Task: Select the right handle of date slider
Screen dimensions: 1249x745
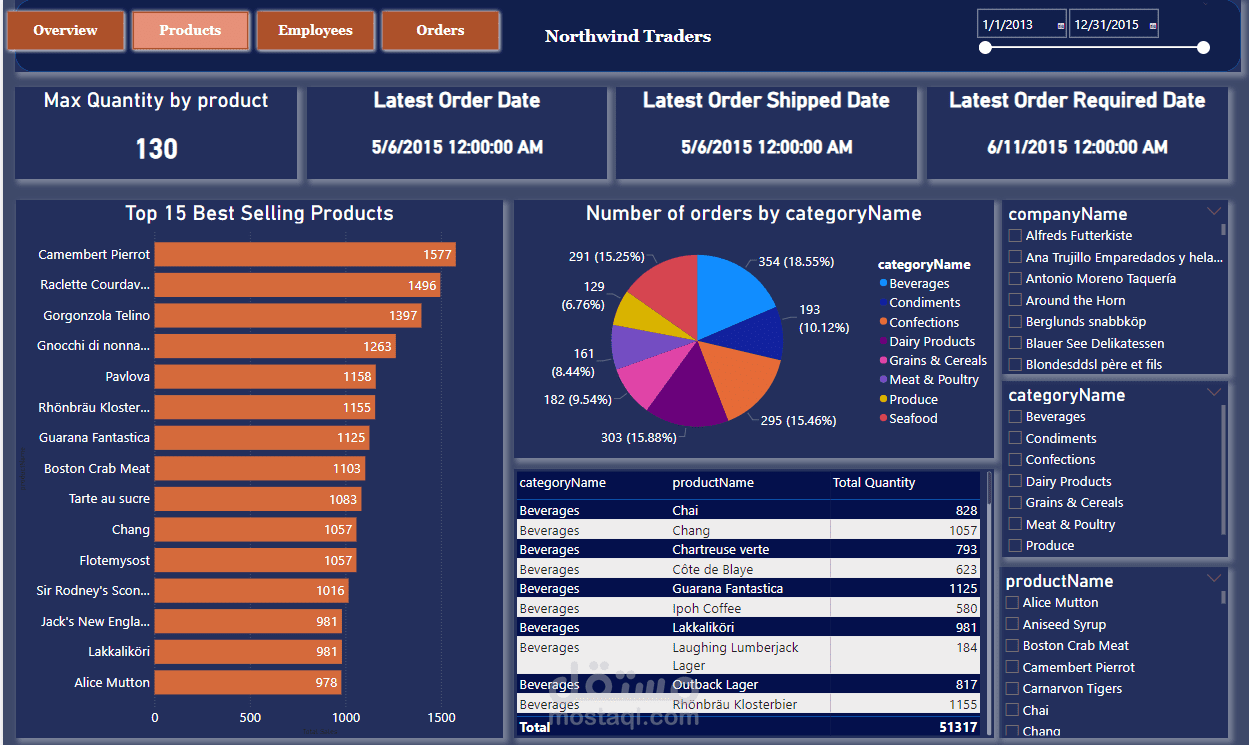Action: (1203, 47)
